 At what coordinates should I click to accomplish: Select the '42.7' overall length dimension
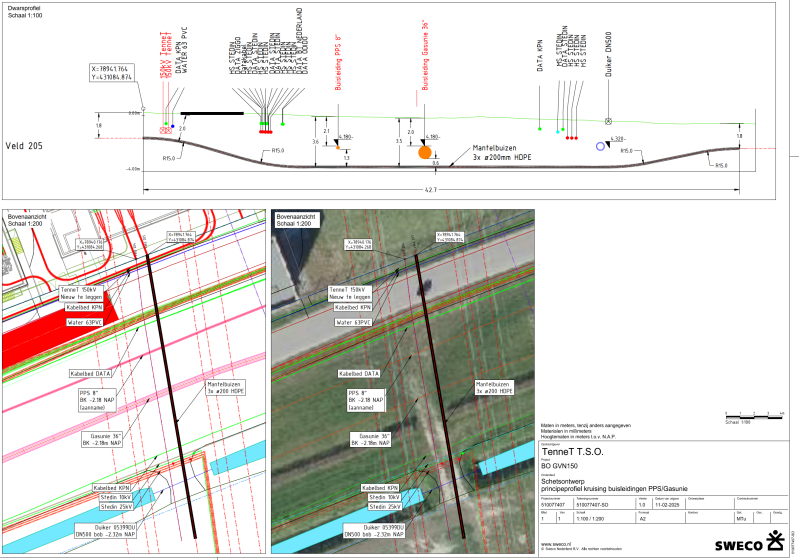tap(430, 190)
